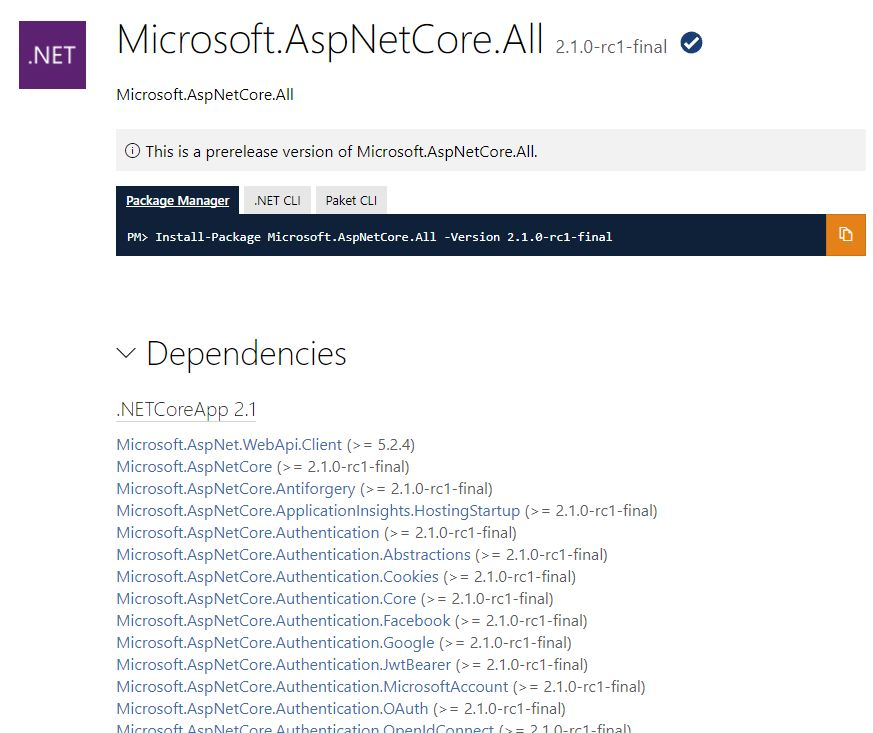Collapse the Dependencies section chevron
Screen dimensions: 873x733
click(x=126, y=353)
